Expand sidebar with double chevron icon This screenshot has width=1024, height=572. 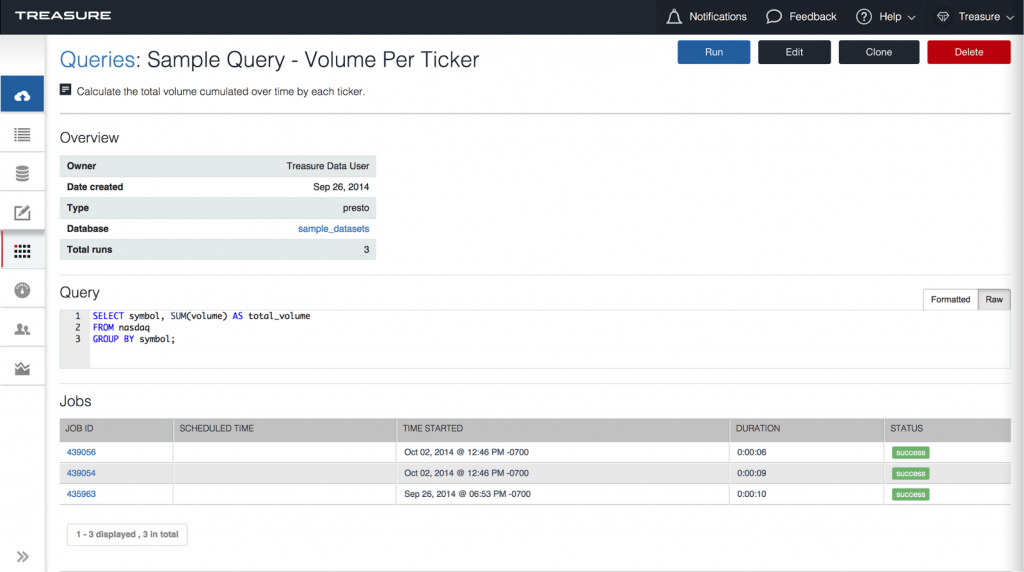23,557
